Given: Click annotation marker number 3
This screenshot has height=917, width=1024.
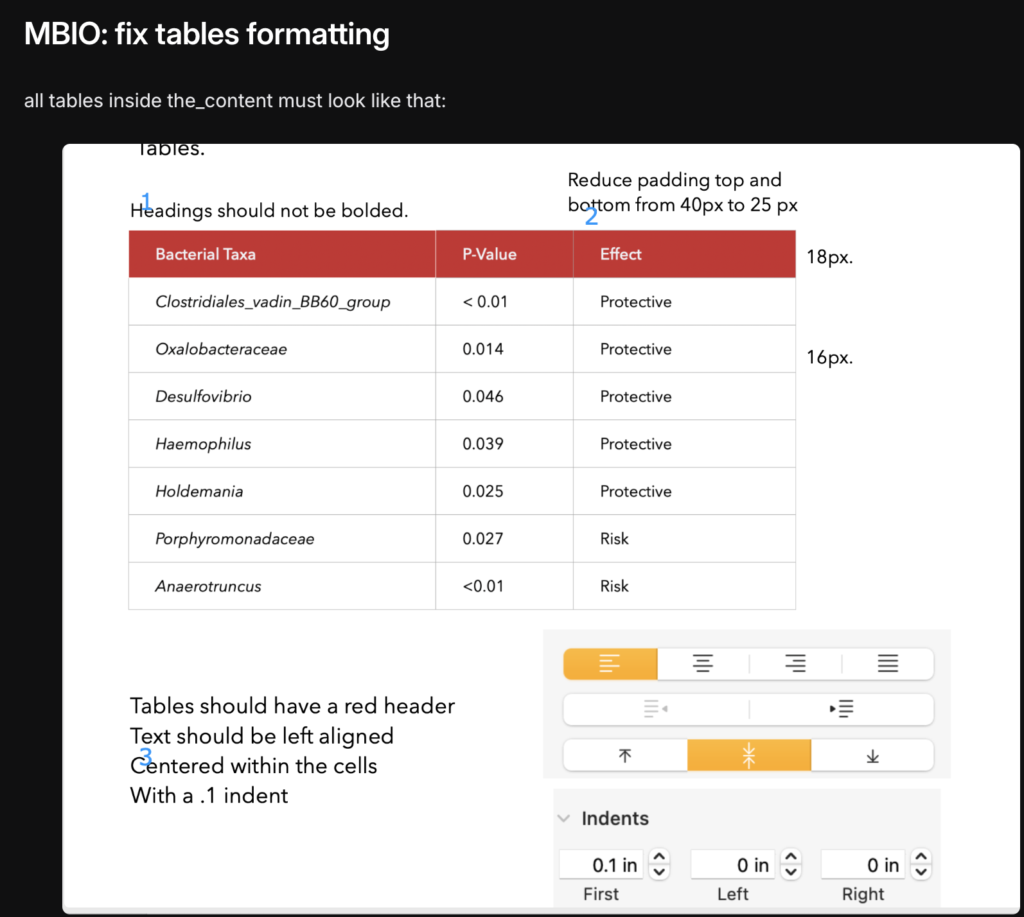Looking at the screenshot, I should point(145,756).
